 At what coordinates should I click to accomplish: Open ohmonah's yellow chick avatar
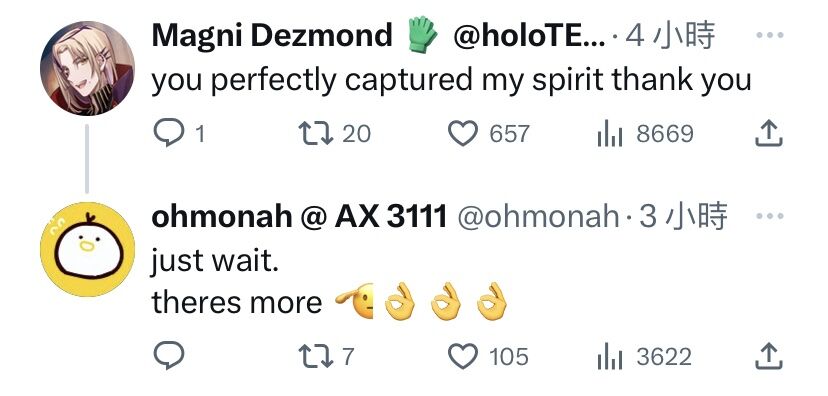point(87,249)
